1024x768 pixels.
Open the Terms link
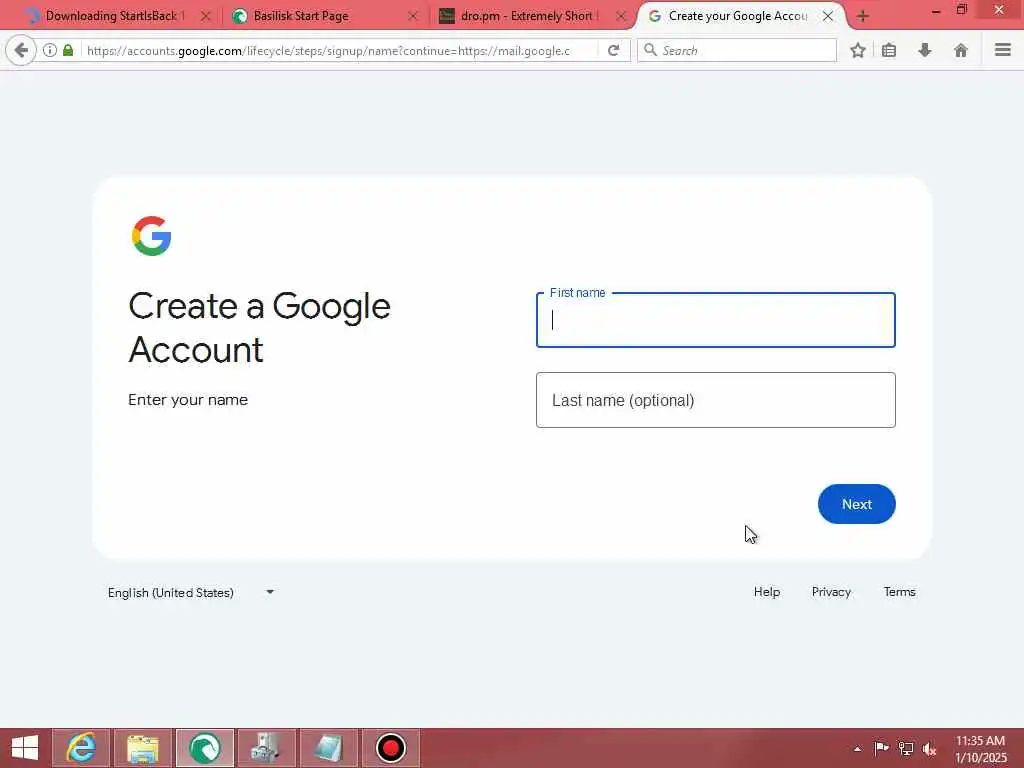pyautogui.click(x=899, y=592)
